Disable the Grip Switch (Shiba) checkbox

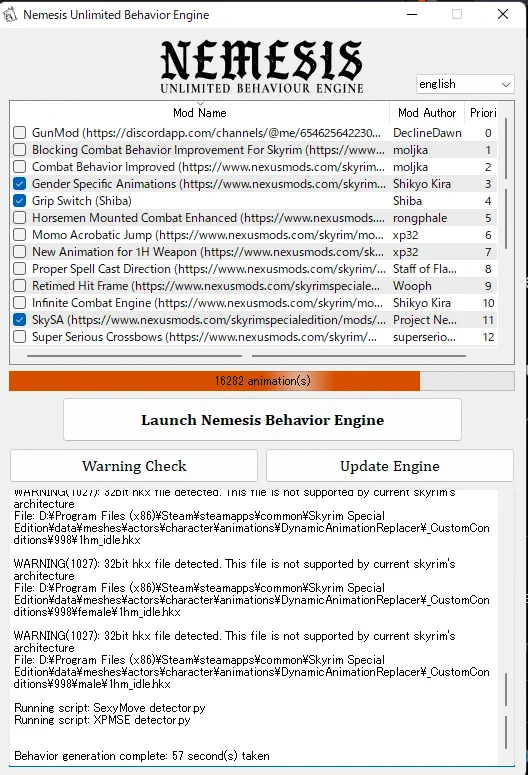19,201
